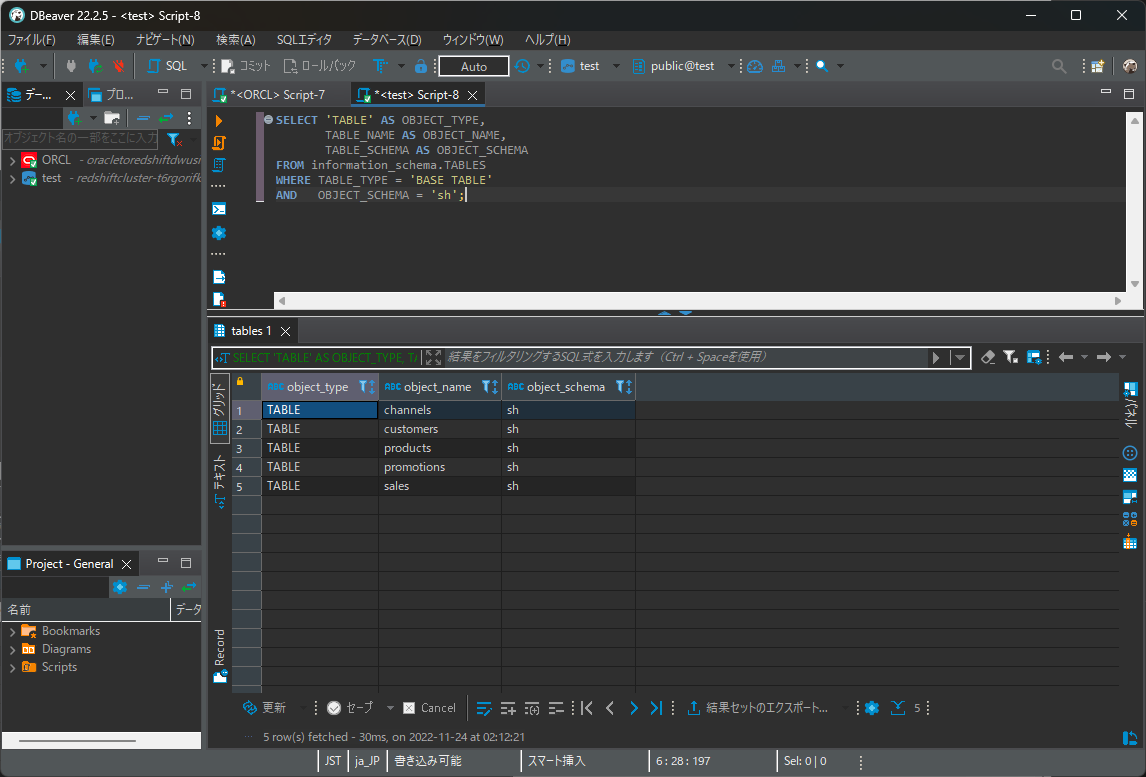Click the 更新 refresh button

click(x=265, y=708)
